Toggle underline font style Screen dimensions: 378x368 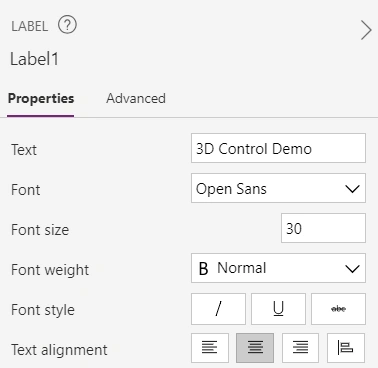(278, 309)
